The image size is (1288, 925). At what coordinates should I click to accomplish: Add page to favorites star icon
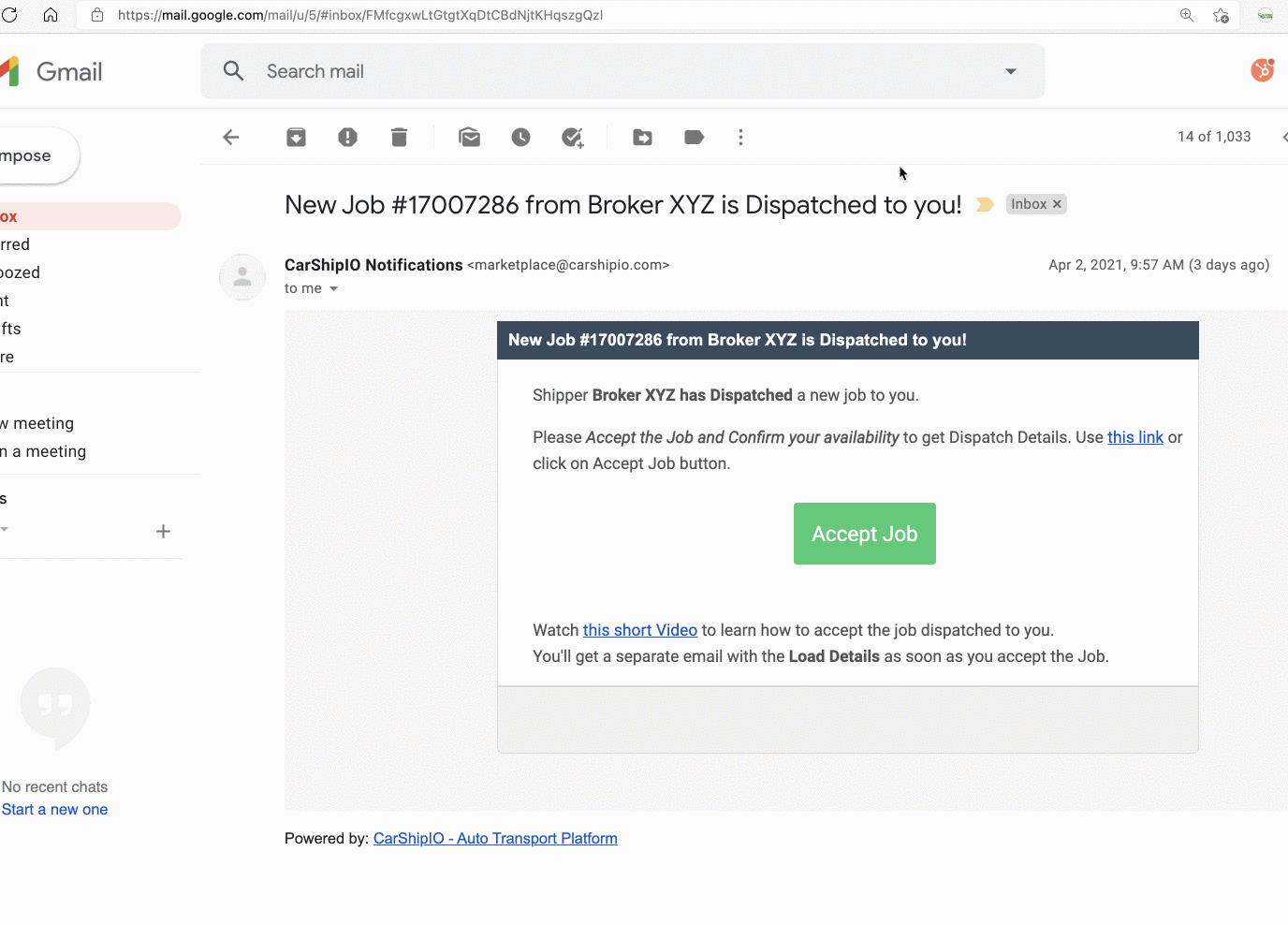click(x=1221, y=15)
